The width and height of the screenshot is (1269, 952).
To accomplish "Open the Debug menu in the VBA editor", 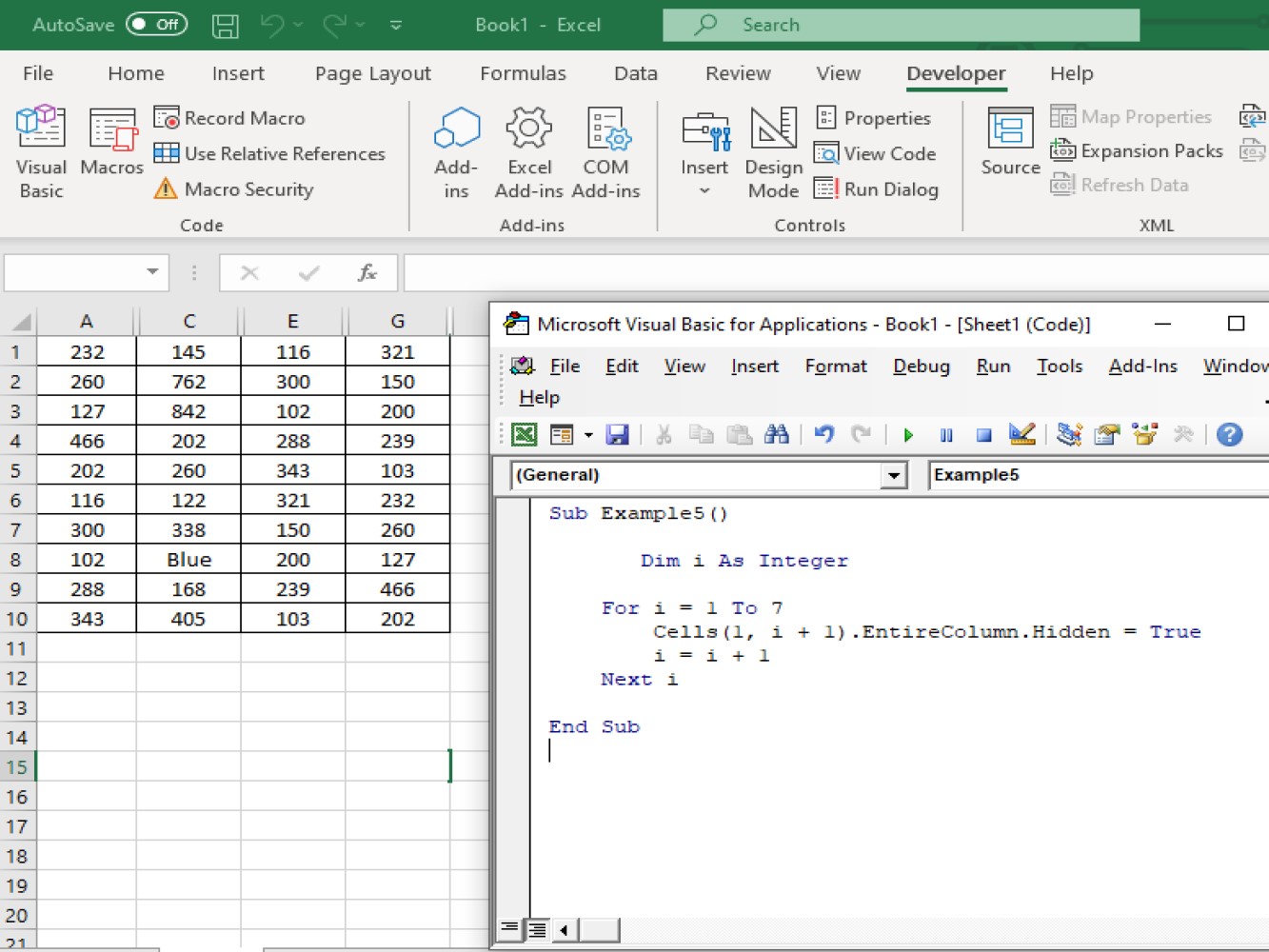I will click(x=921, y=366).
